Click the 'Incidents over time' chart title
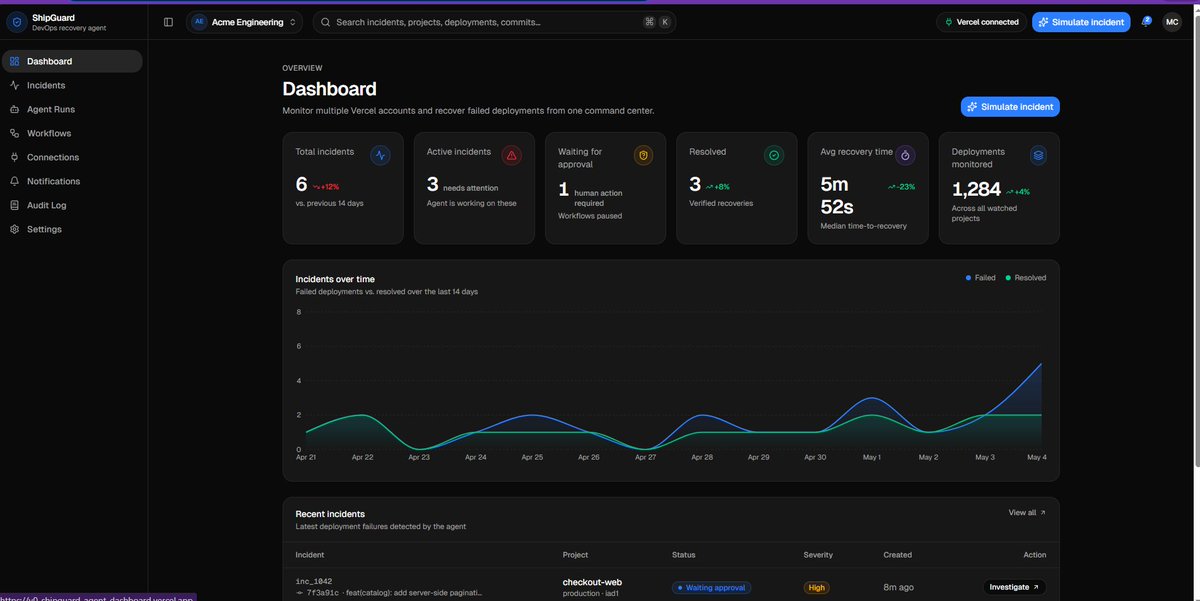1200x601 pixels. click(335, 279)
